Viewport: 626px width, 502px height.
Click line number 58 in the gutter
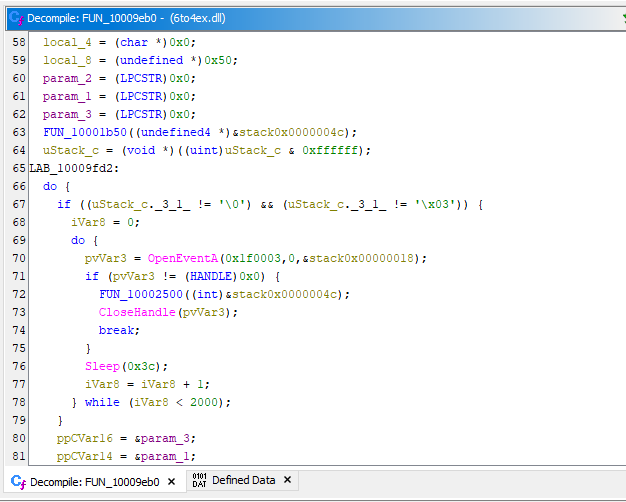pyautogui.click(x=19, y=42)
